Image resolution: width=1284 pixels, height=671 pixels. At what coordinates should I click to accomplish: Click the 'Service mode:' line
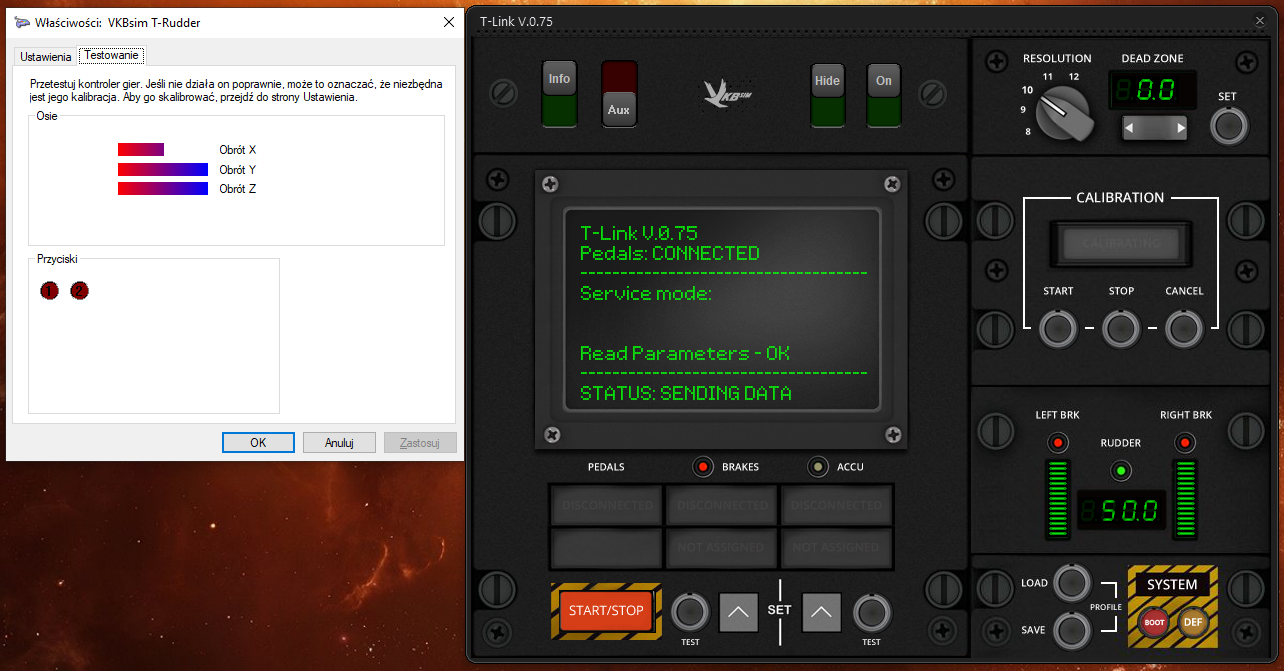coord(646,293)
